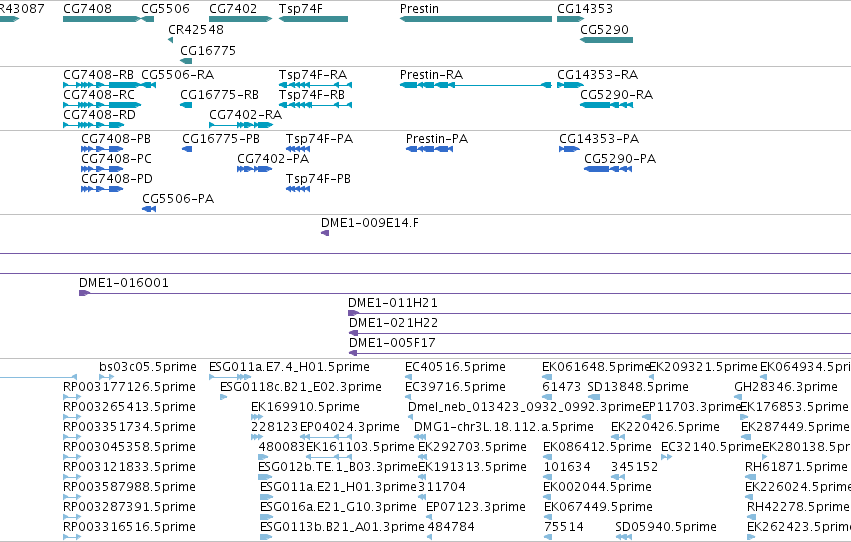Click the RP003177126.5prime EST feature
This screenshot has height=542, width=851.
[72, 398]
